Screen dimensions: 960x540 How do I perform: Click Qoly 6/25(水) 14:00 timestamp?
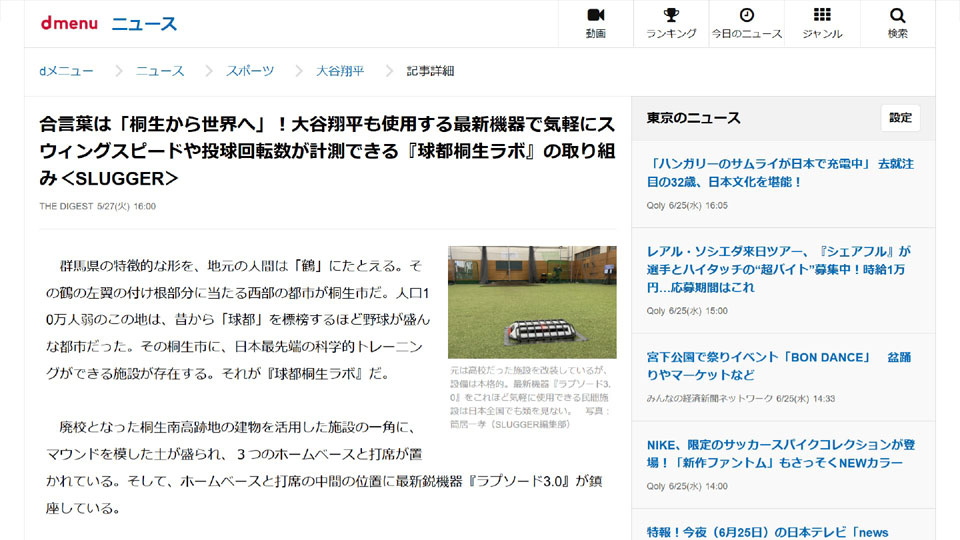(x=687, y=487)
